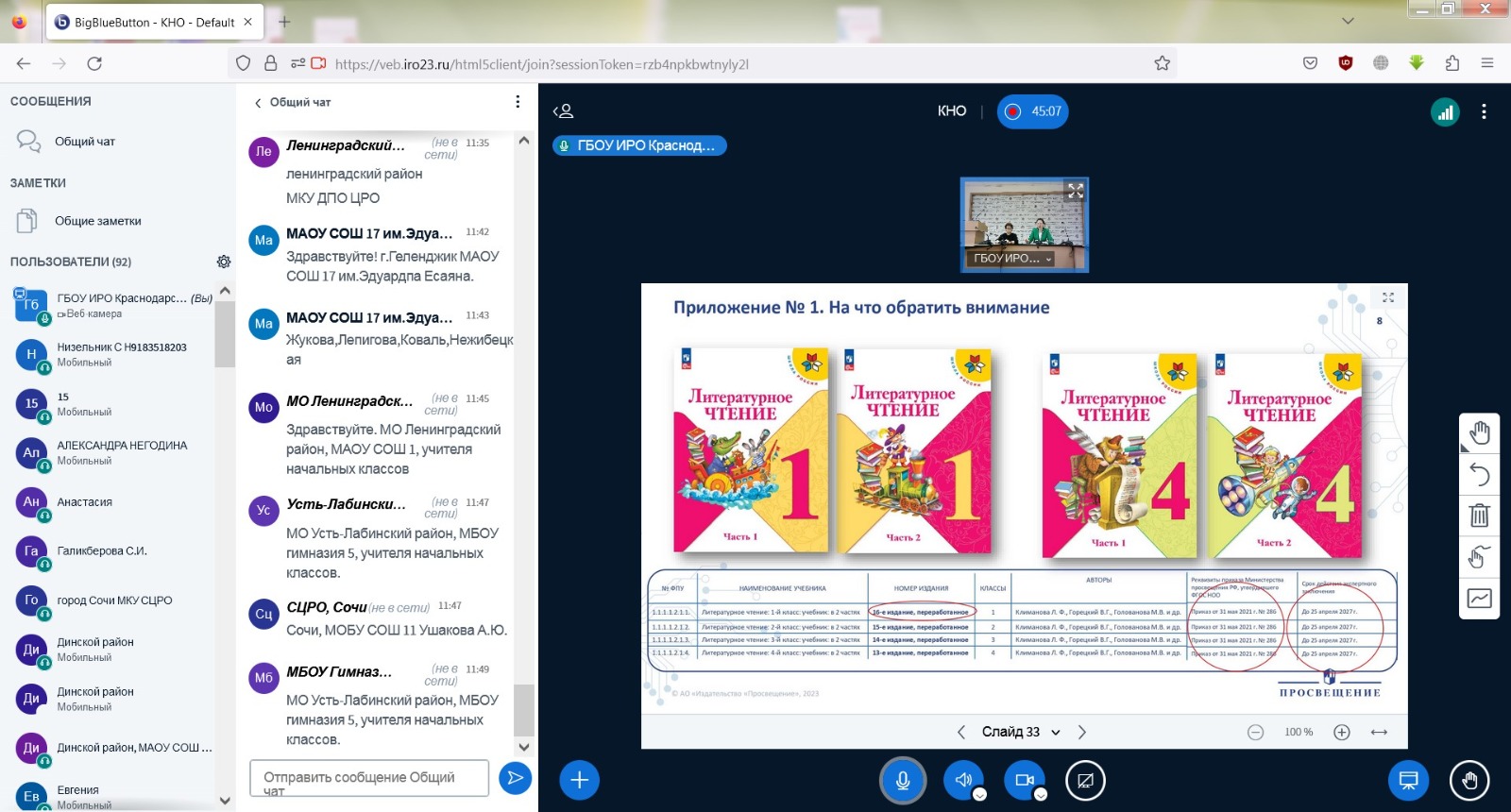Go to the next slide
1511x812 pixels.
coord(1082,732)
